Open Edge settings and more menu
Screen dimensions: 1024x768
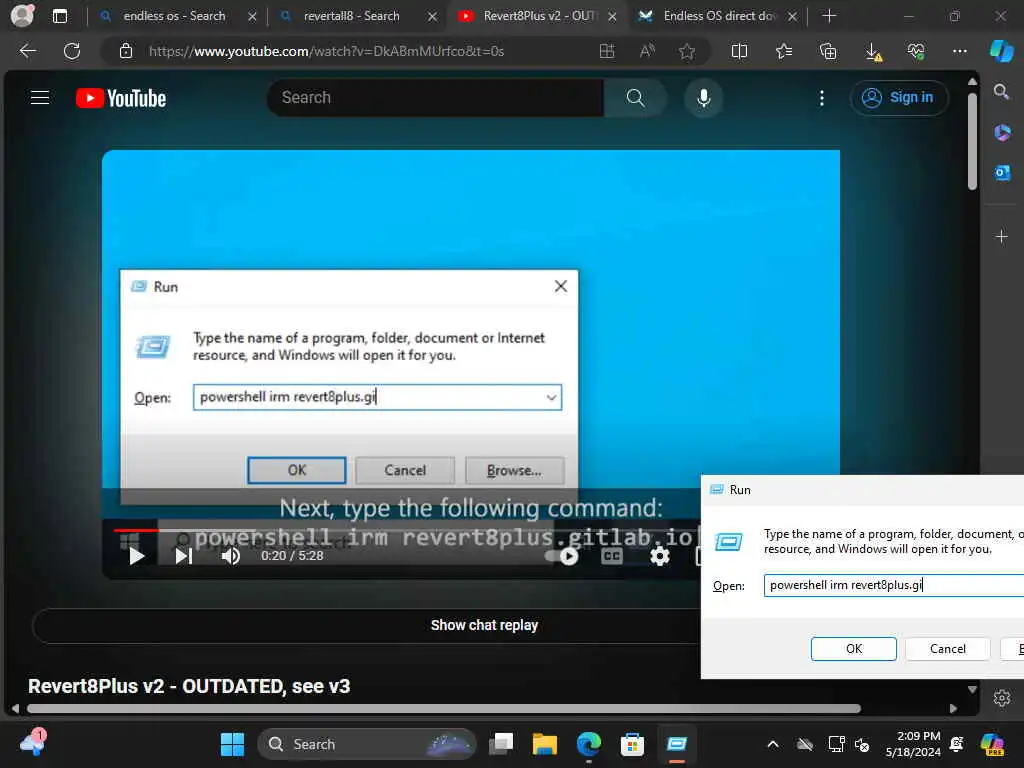tap(959, 51)
